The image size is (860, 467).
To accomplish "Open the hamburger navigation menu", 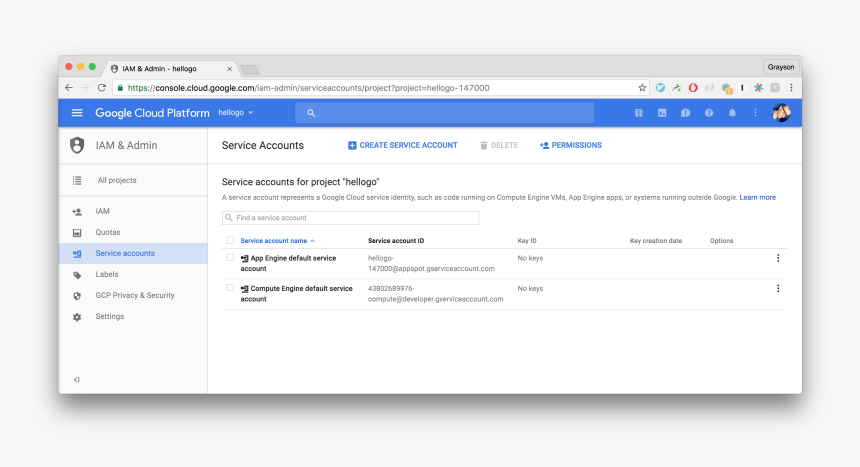I will tap(77, 112).
